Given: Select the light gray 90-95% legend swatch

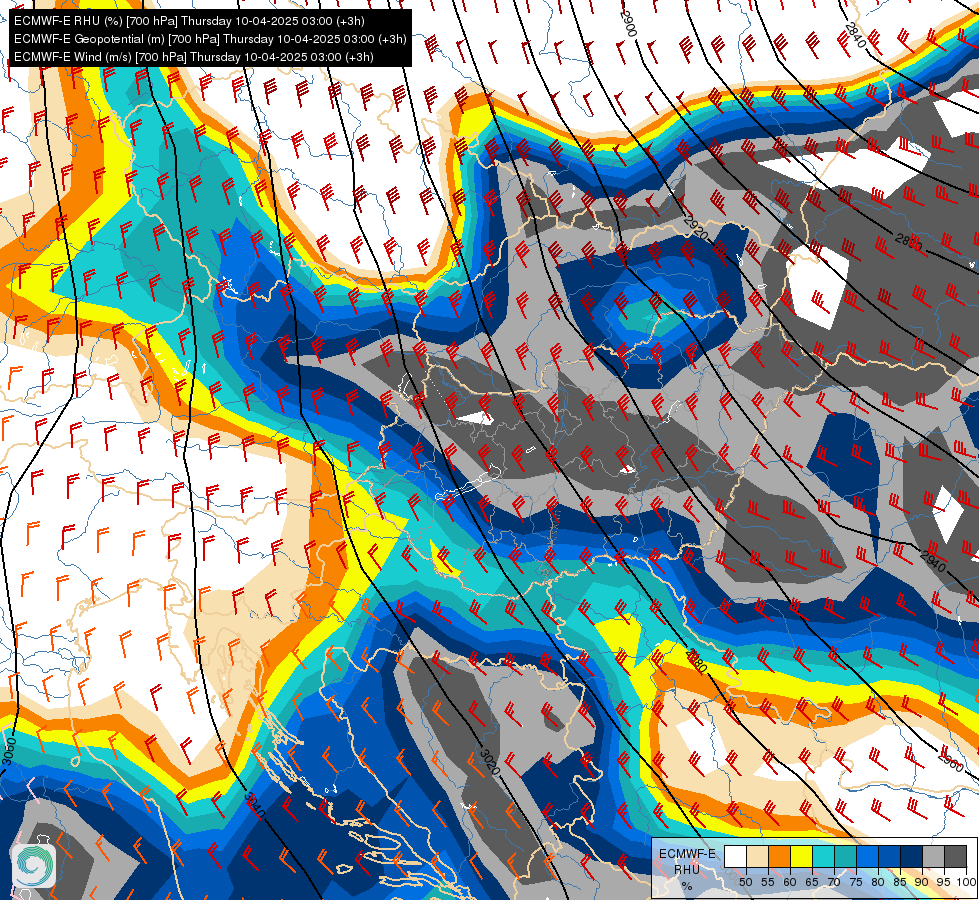Looking at the screenshot, I should point(933,856).
